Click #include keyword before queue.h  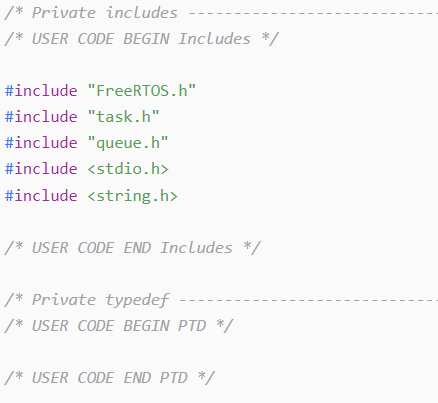tap(41, 143)
